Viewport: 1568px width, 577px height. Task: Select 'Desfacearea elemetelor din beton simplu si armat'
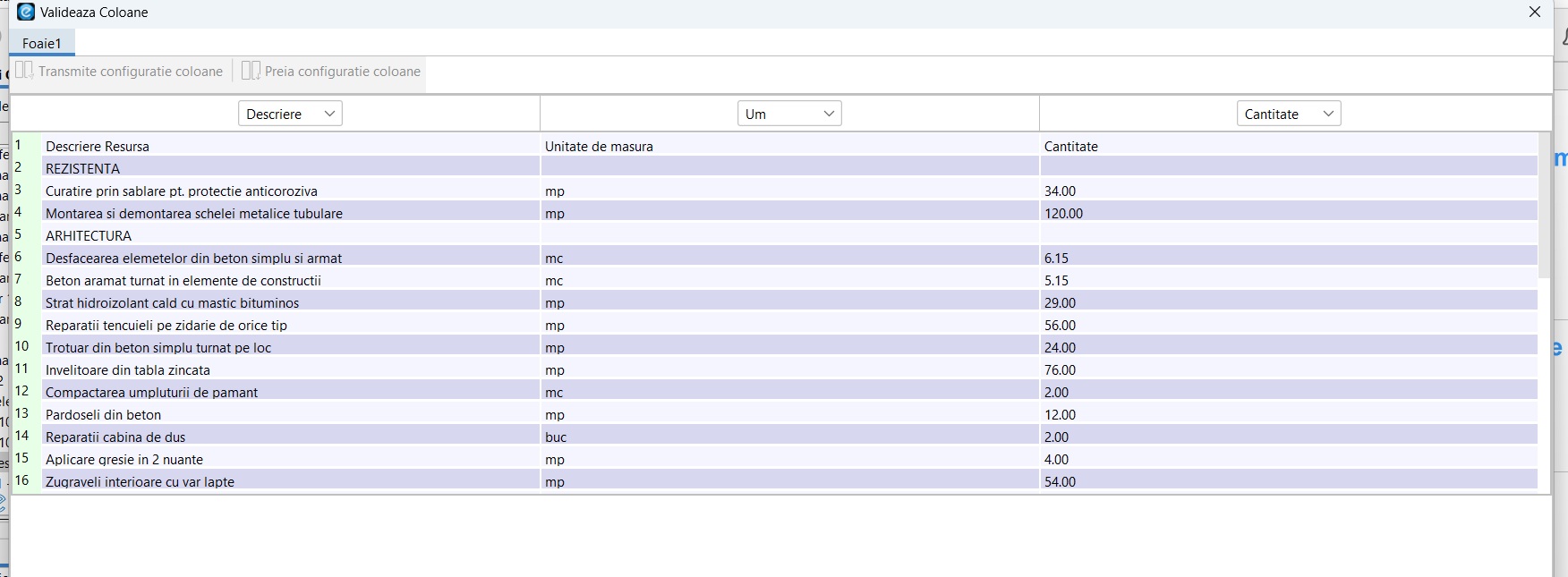point(291,258)
